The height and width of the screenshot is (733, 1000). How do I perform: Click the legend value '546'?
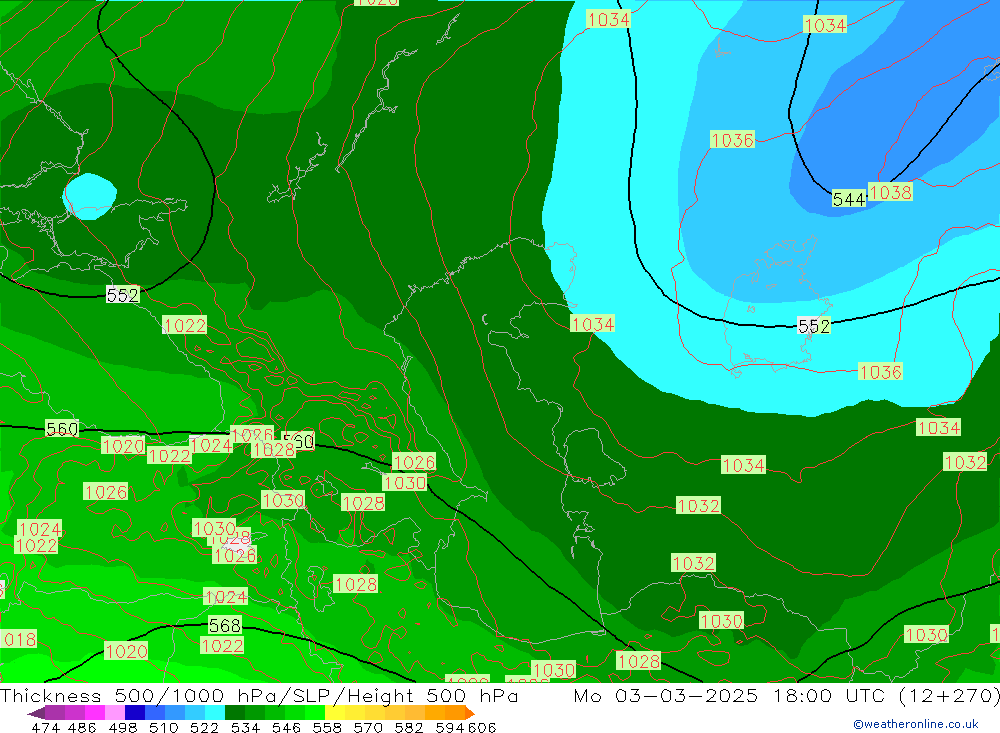286,727
